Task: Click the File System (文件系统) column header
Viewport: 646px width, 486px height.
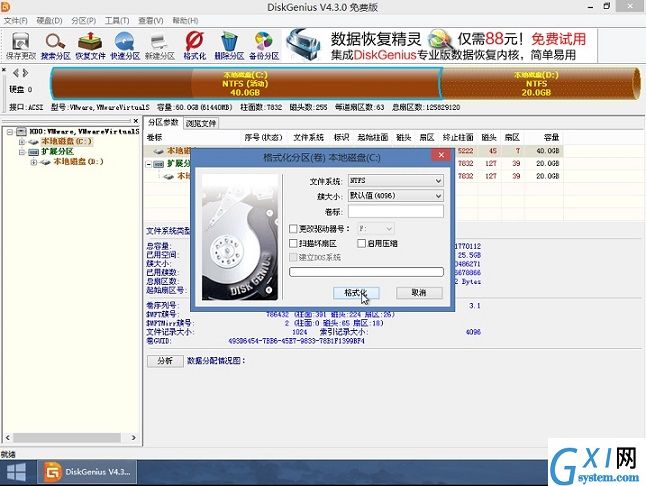Action: [x=308, y=138]
